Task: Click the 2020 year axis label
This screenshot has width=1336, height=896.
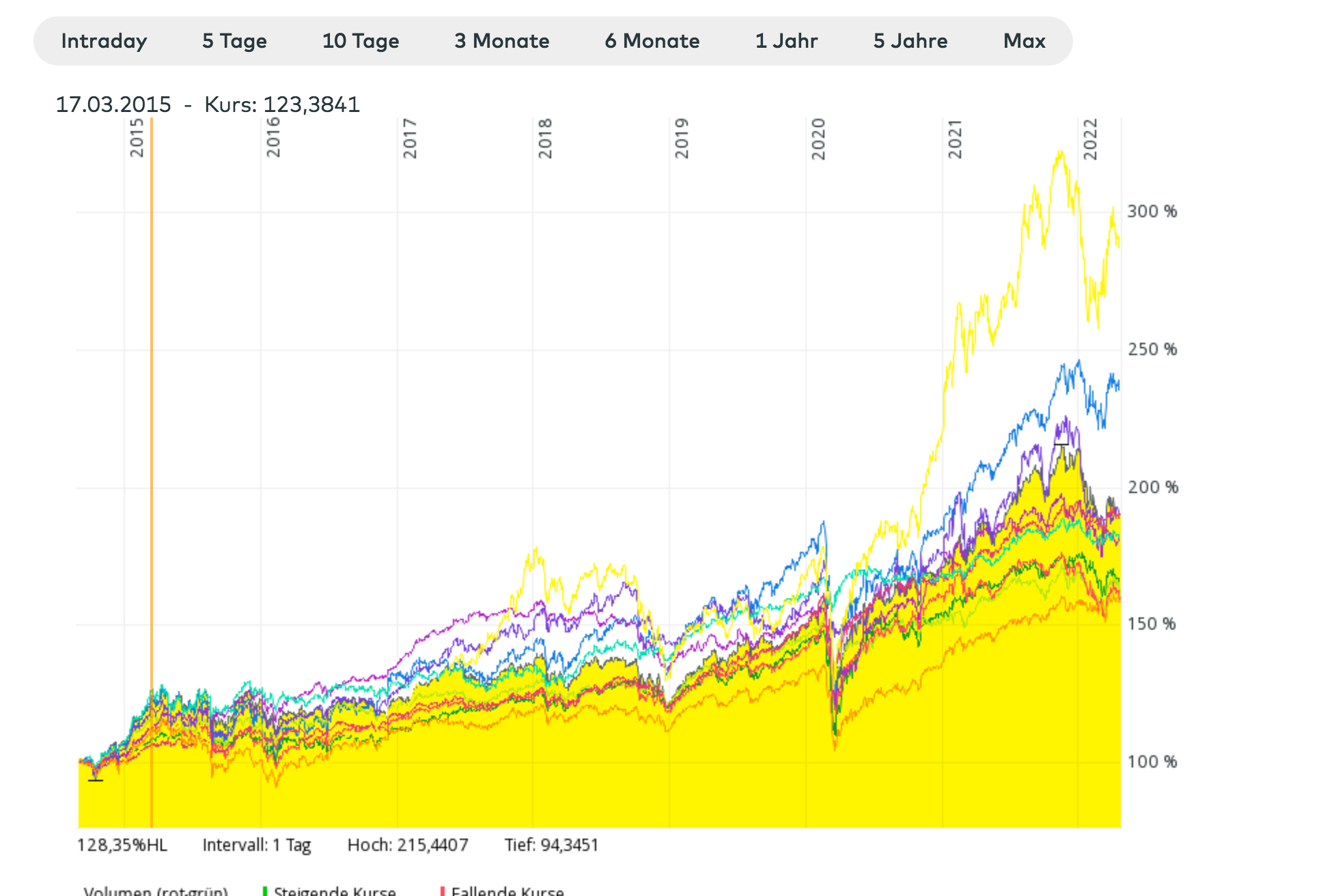Action: point(818,139)
